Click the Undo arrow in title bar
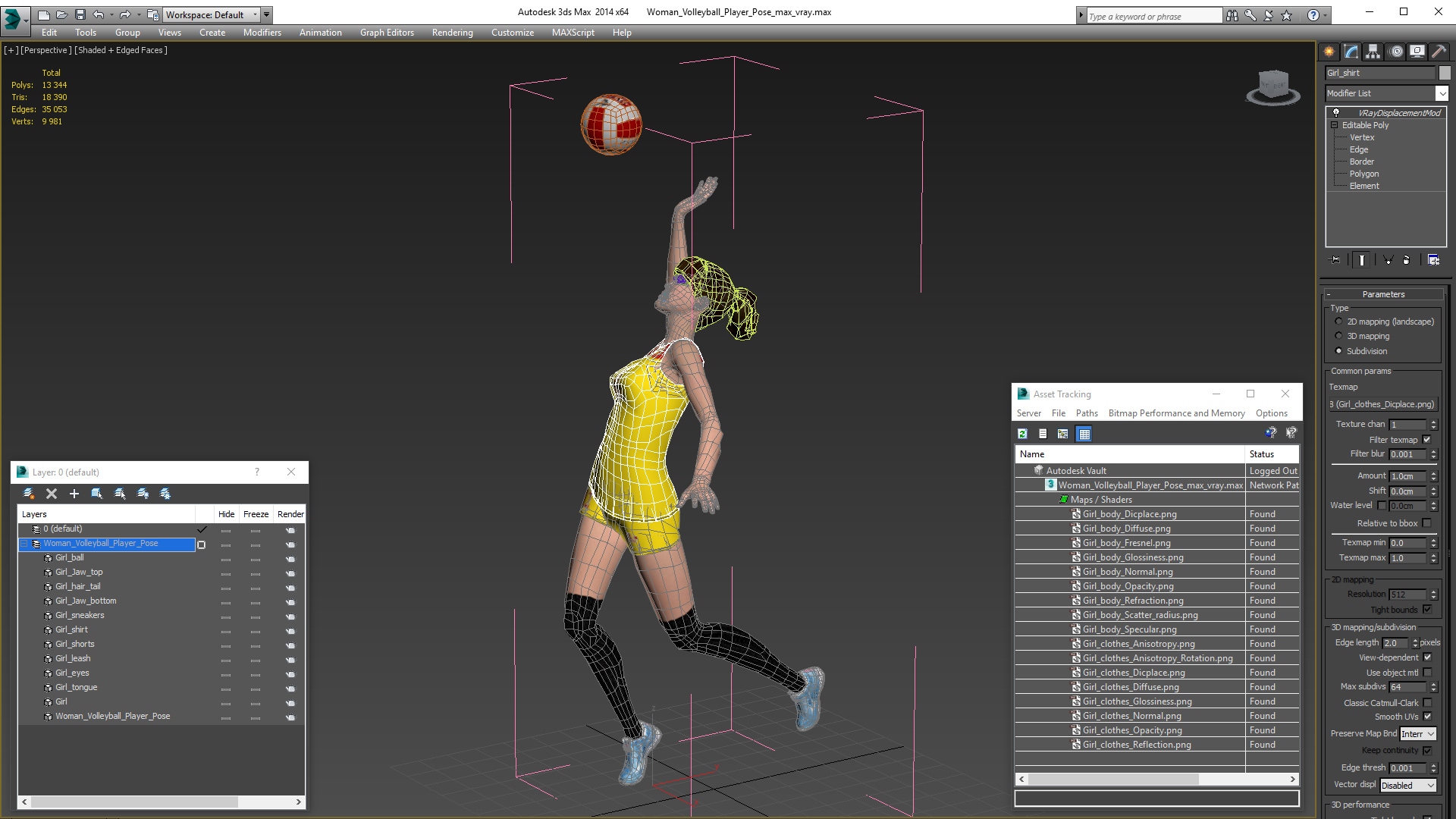The width and height of the screenshot is (1456, 819). coord(99,14)
